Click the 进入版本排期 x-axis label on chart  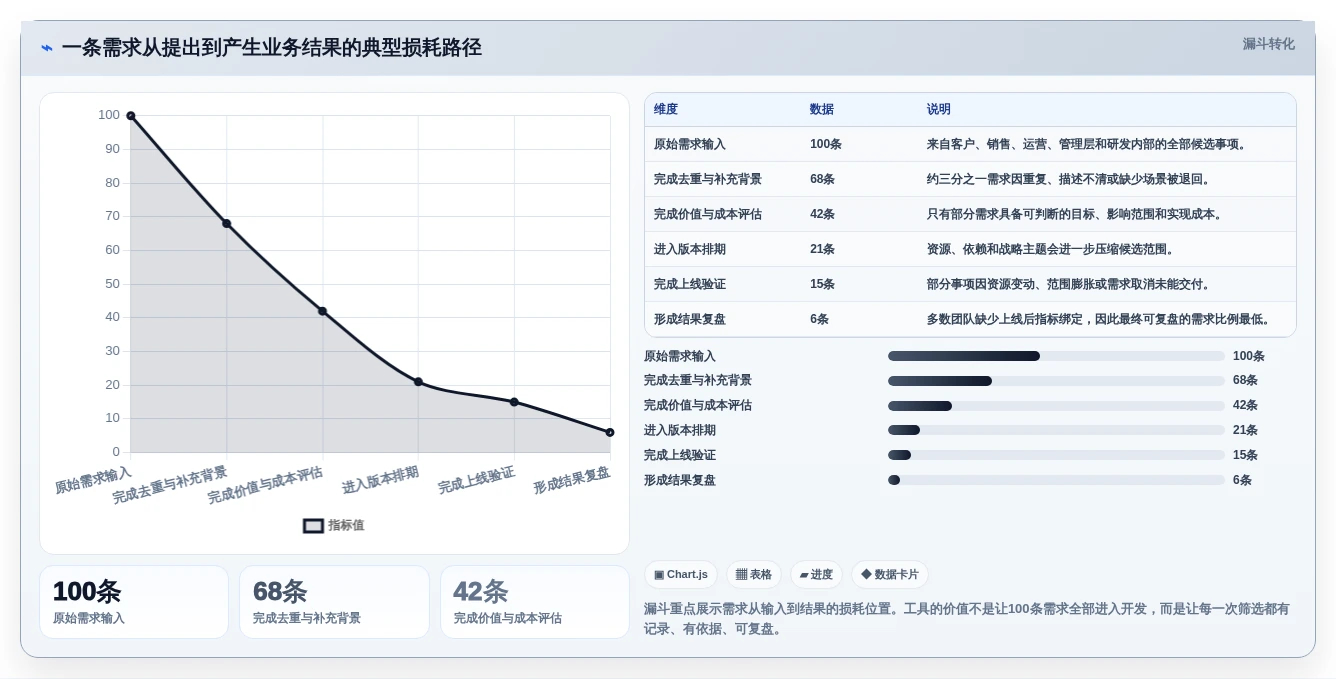(380, 479)
